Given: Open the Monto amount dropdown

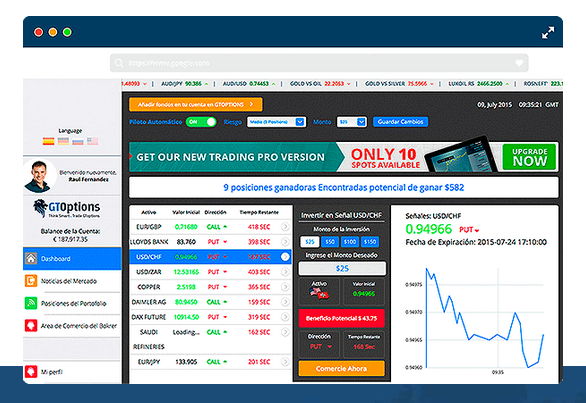Looking at the screenshot, I should [352, 122].
